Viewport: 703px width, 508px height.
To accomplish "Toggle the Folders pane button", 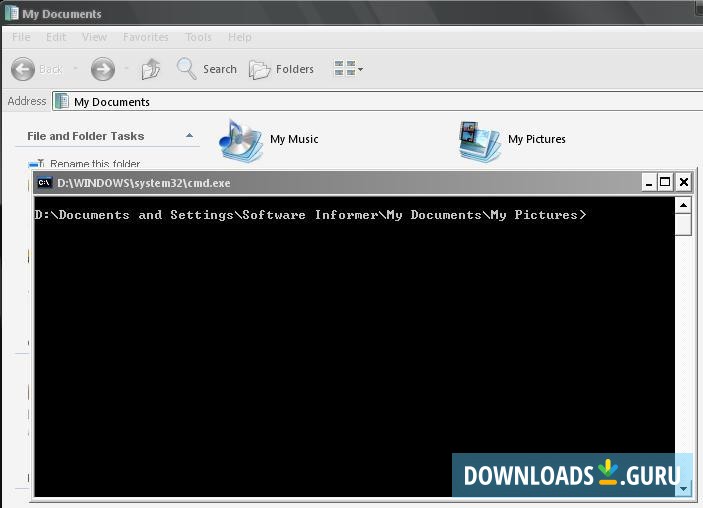I will coord(281,69).
